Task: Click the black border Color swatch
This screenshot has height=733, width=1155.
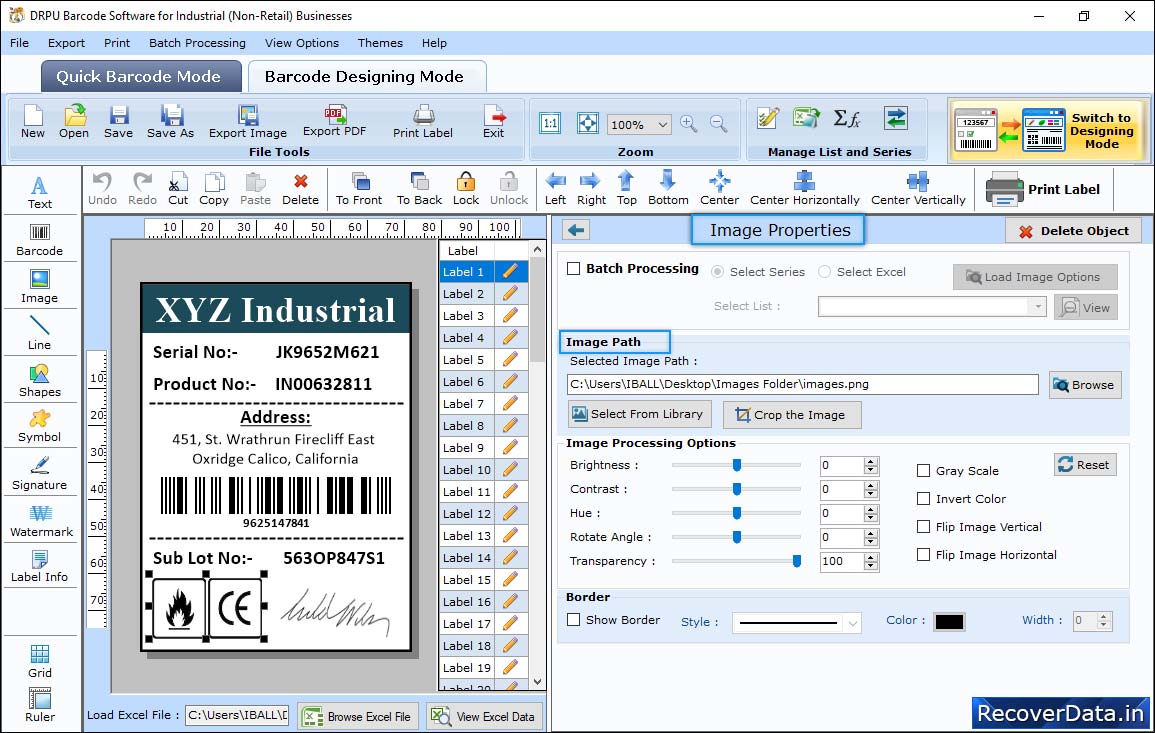Action: pyautogui.click(x=949, y=622)
